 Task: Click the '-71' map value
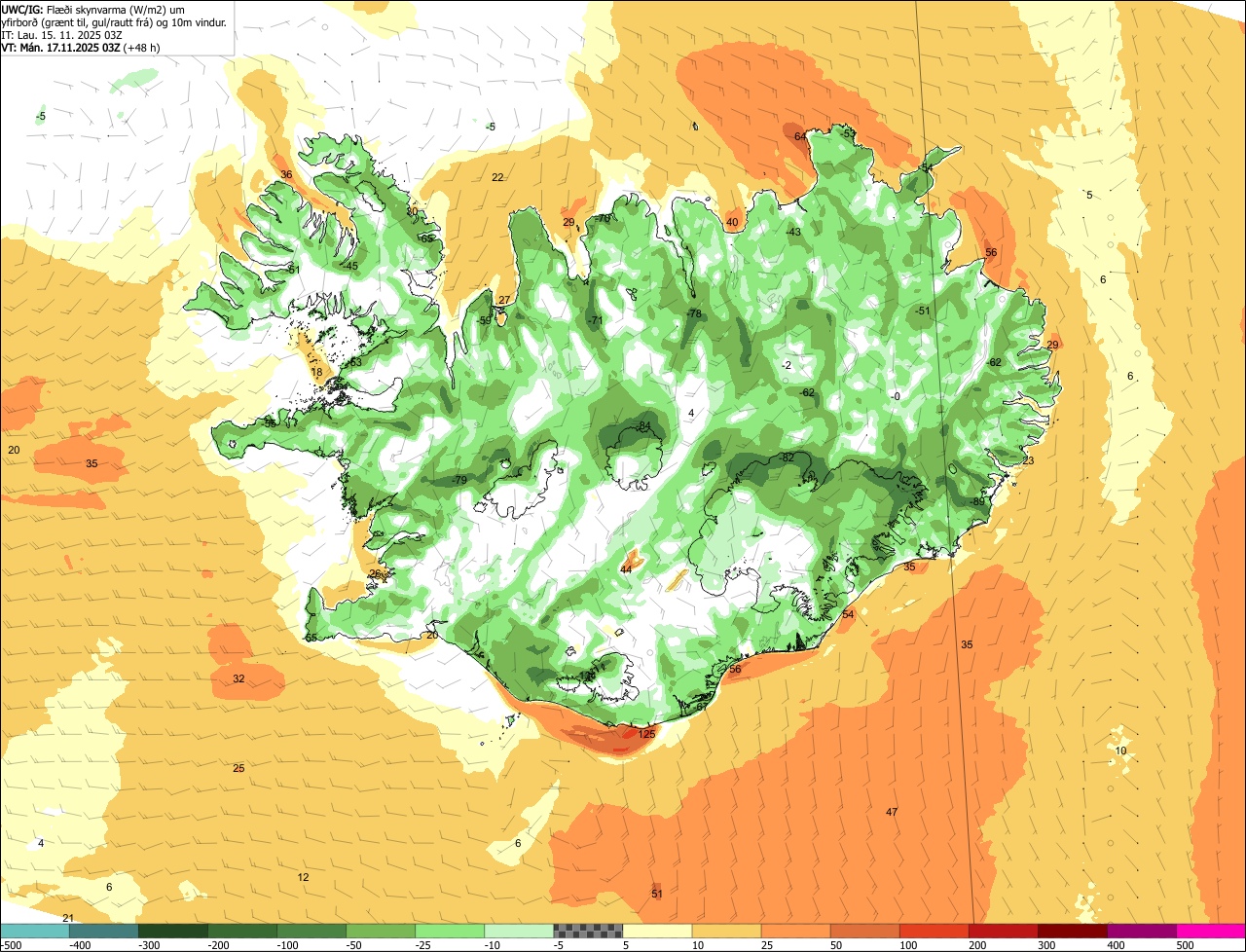click(x=595, y=320)
